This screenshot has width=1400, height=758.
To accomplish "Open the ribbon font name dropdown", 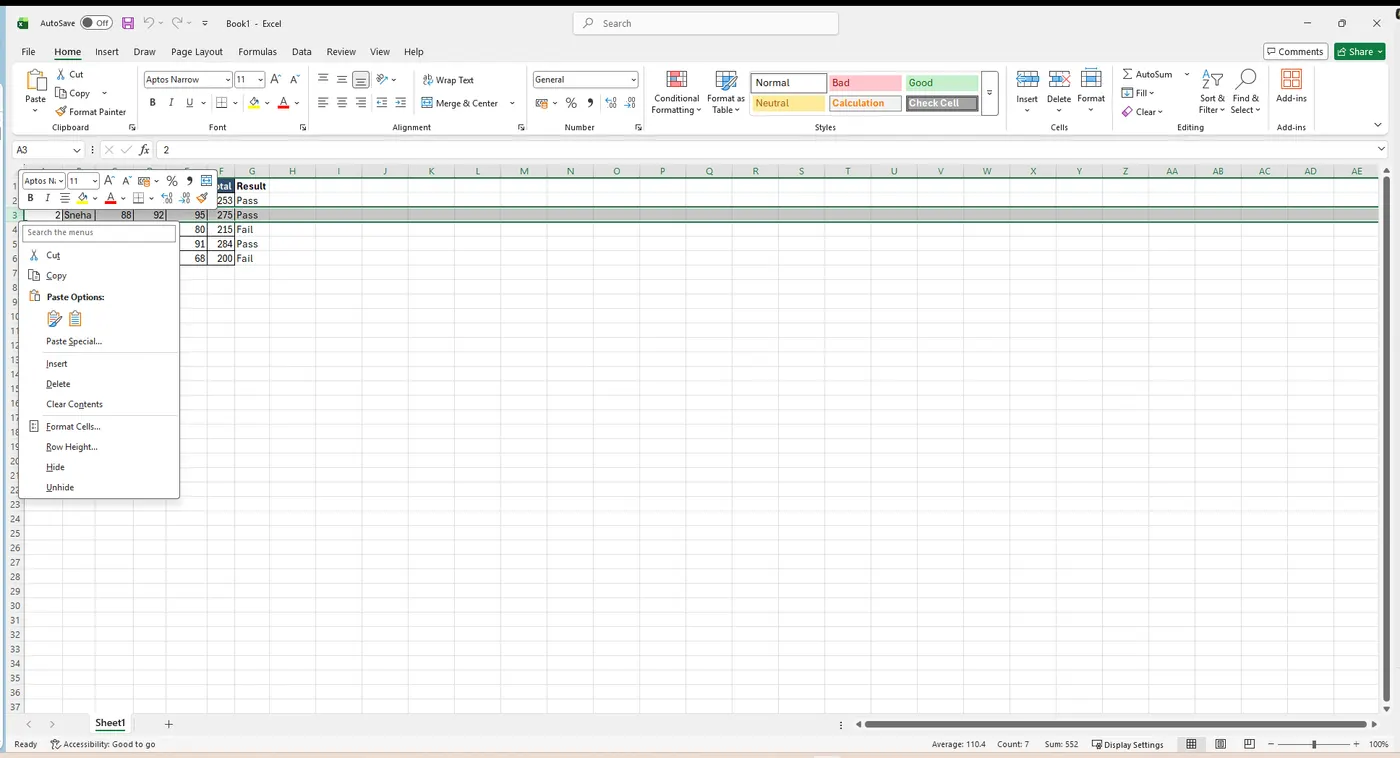I will (x=228, y=79).
